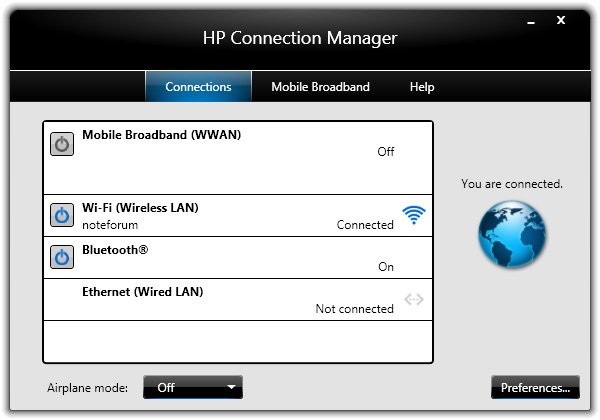Open the Help tab

coord(422,87)
